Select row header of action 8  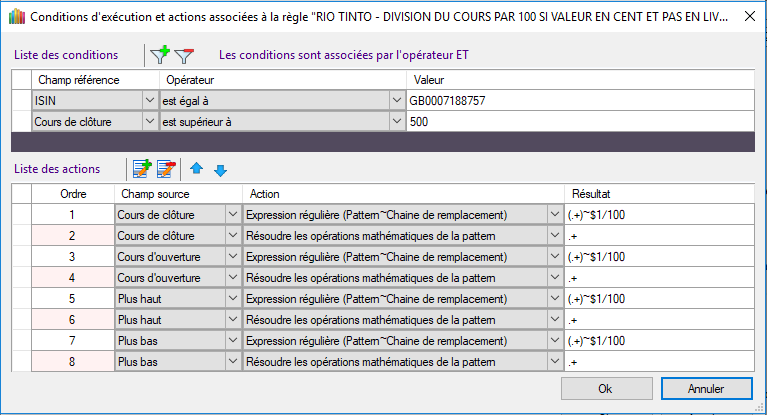21,362
